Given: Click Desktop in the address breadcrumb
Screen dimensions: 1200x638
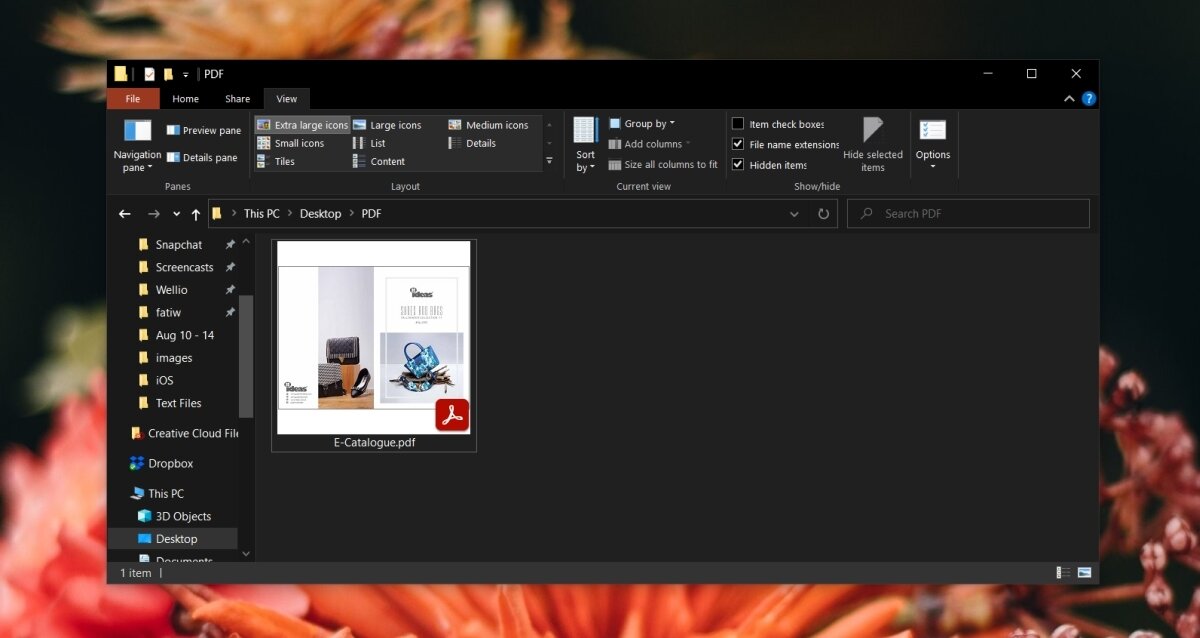Looking at the screenshot, I should [x=320, y=214].
